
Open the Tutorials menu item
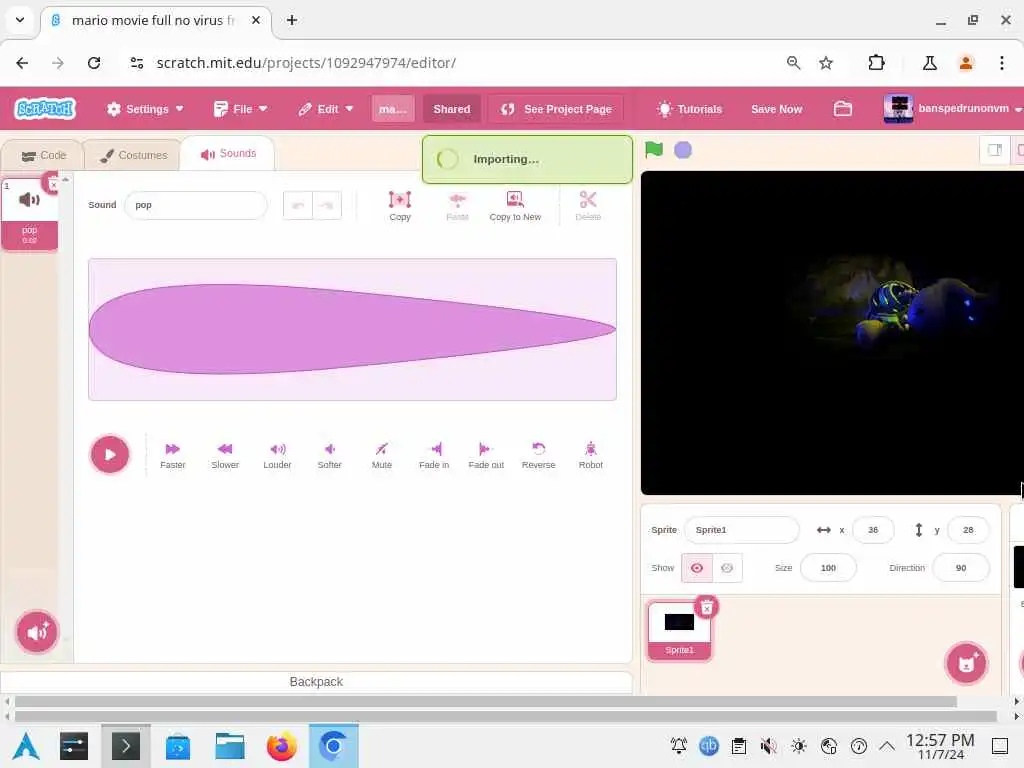pyautogui.click(x=690, y=109)
